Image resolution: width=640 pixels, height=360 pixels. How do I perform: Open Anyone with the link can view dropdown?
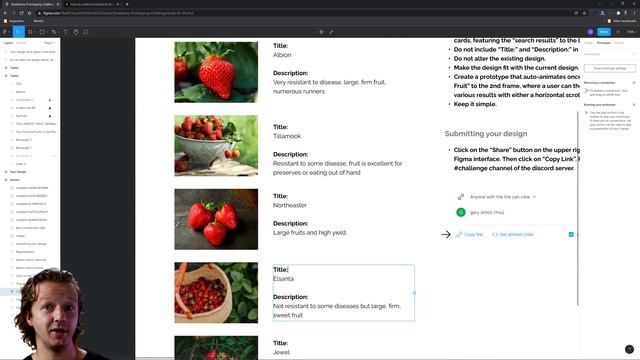(x=503, y=197)
